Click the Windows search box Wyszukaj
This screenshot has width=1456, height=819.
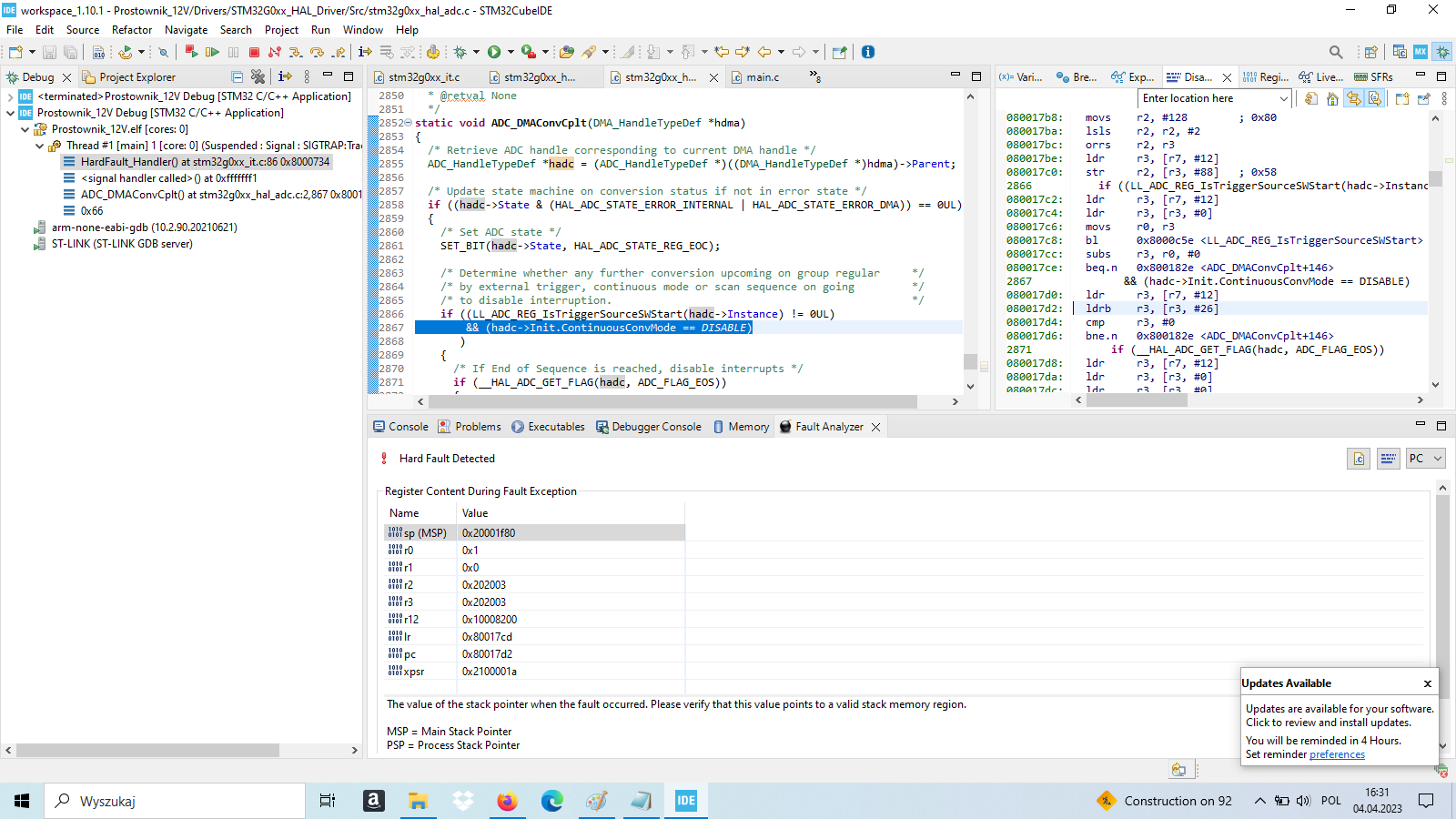point(174,801)
